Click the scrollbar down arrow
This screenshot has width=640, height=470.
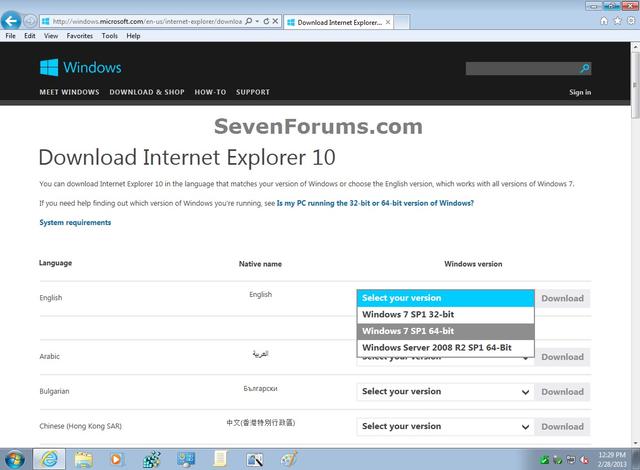tap(635, 443)
